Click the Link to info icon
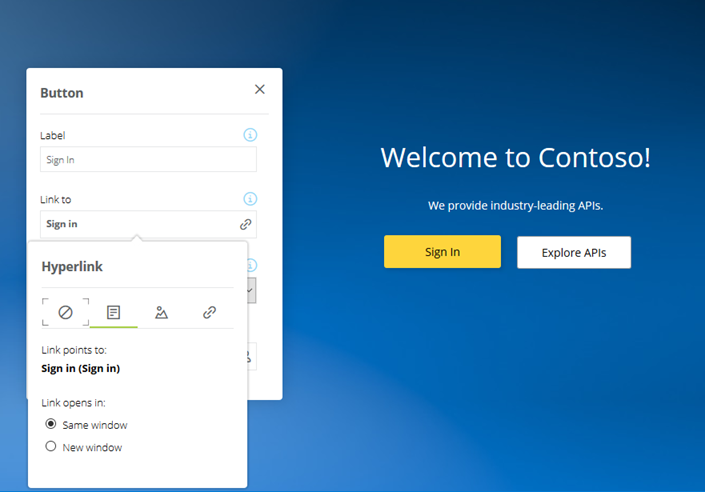This screenshot has width=705, height=492. pos(250,198)
